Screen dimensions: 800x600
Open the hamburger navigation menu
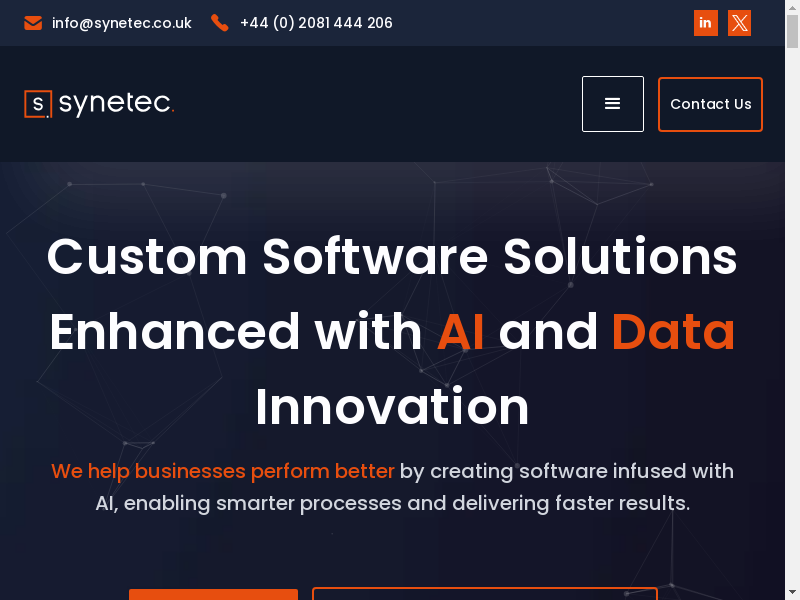point(613,104)
